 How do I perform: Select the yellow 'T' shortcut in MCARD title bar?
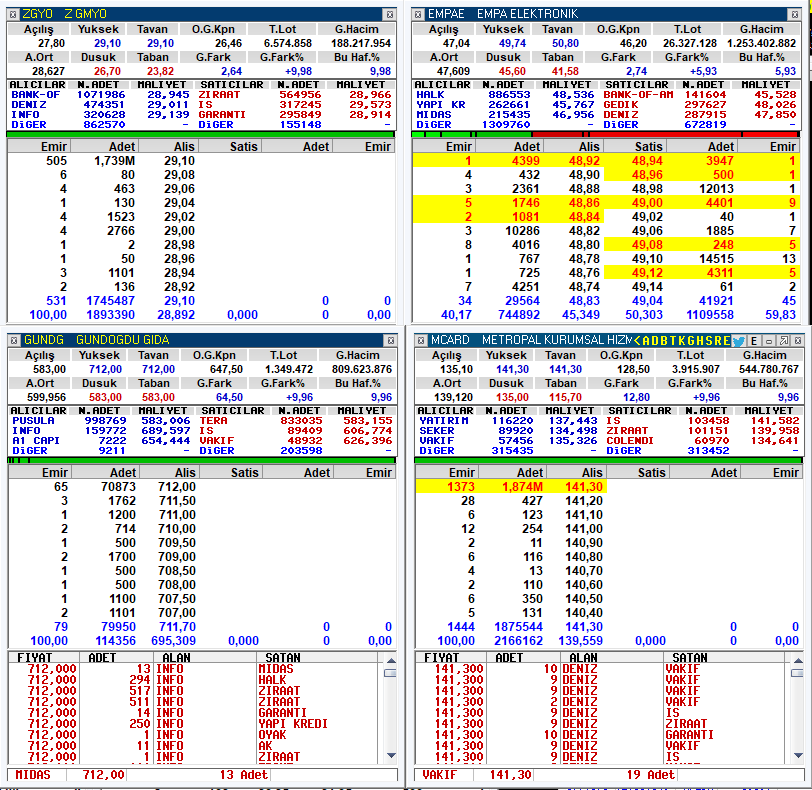673,341
